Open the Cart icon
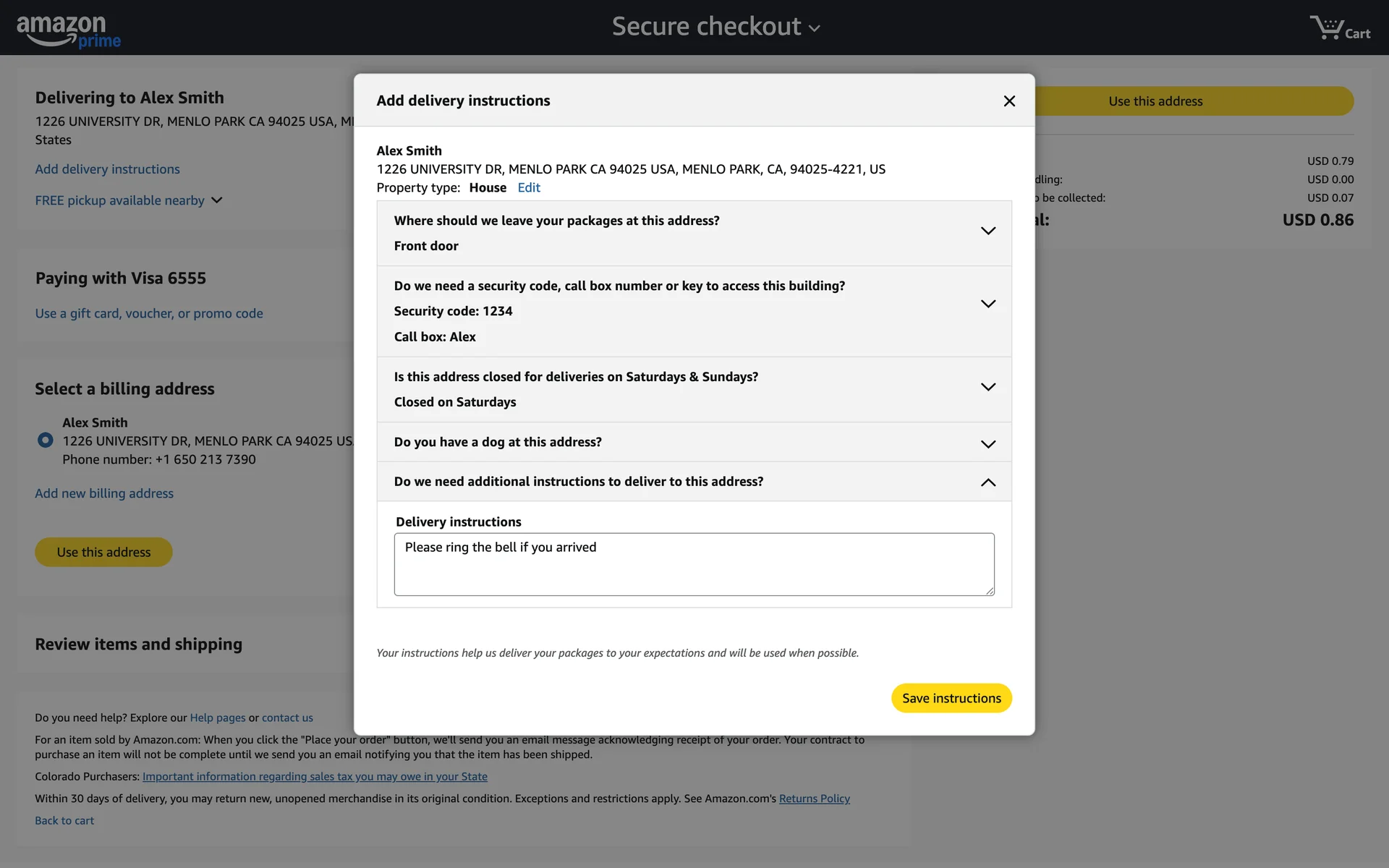 1339,29
